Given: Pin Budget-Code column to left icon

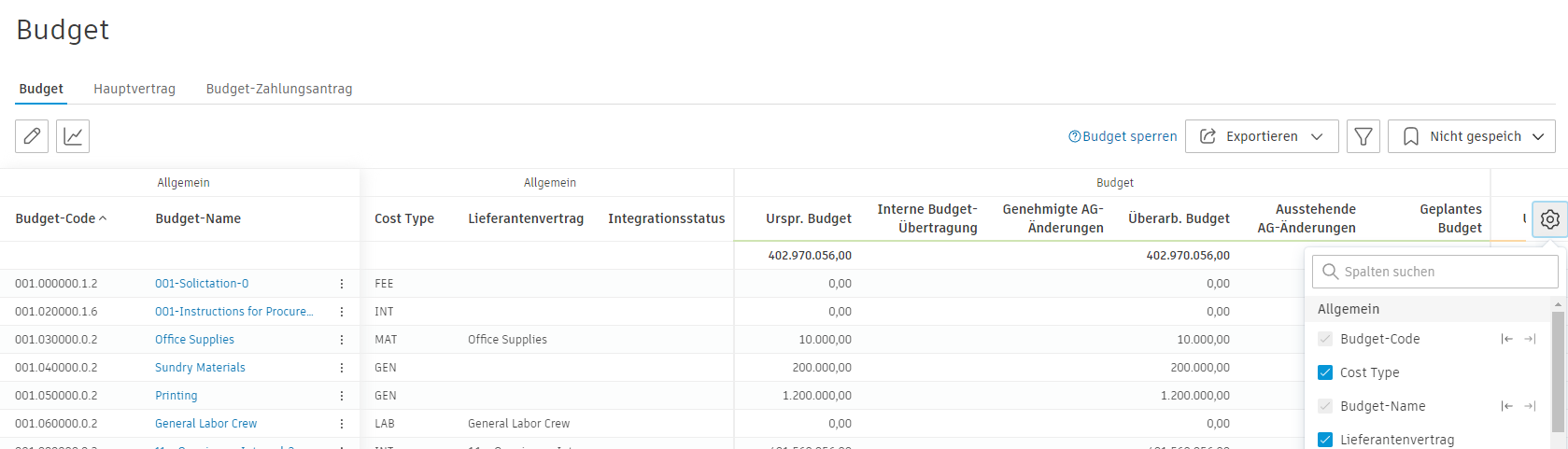Looking at the screenshot, I should click(x=1506, y=339).
